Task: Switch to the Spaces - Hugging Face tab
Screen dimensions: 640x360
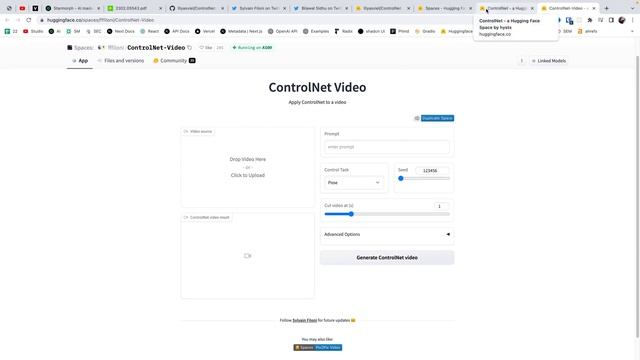Action: click(x=444, y=8)
